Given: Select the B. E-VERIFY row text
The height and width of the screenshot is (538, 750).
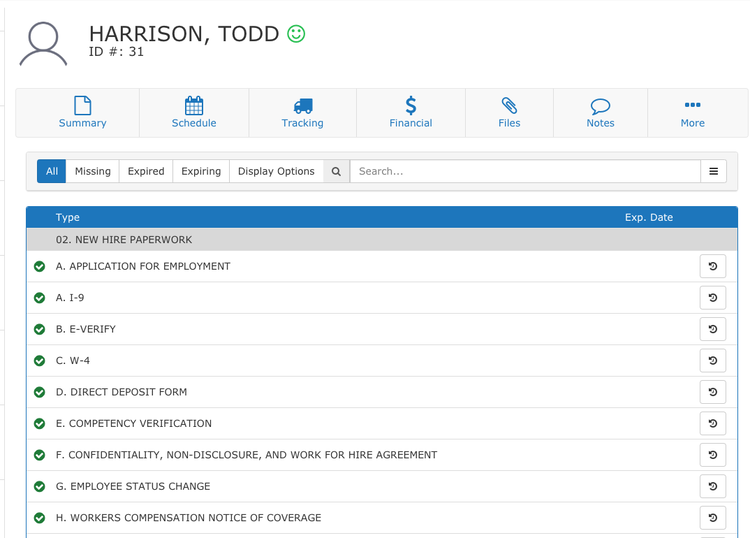Looking at the screenshot, I should 86,329.
